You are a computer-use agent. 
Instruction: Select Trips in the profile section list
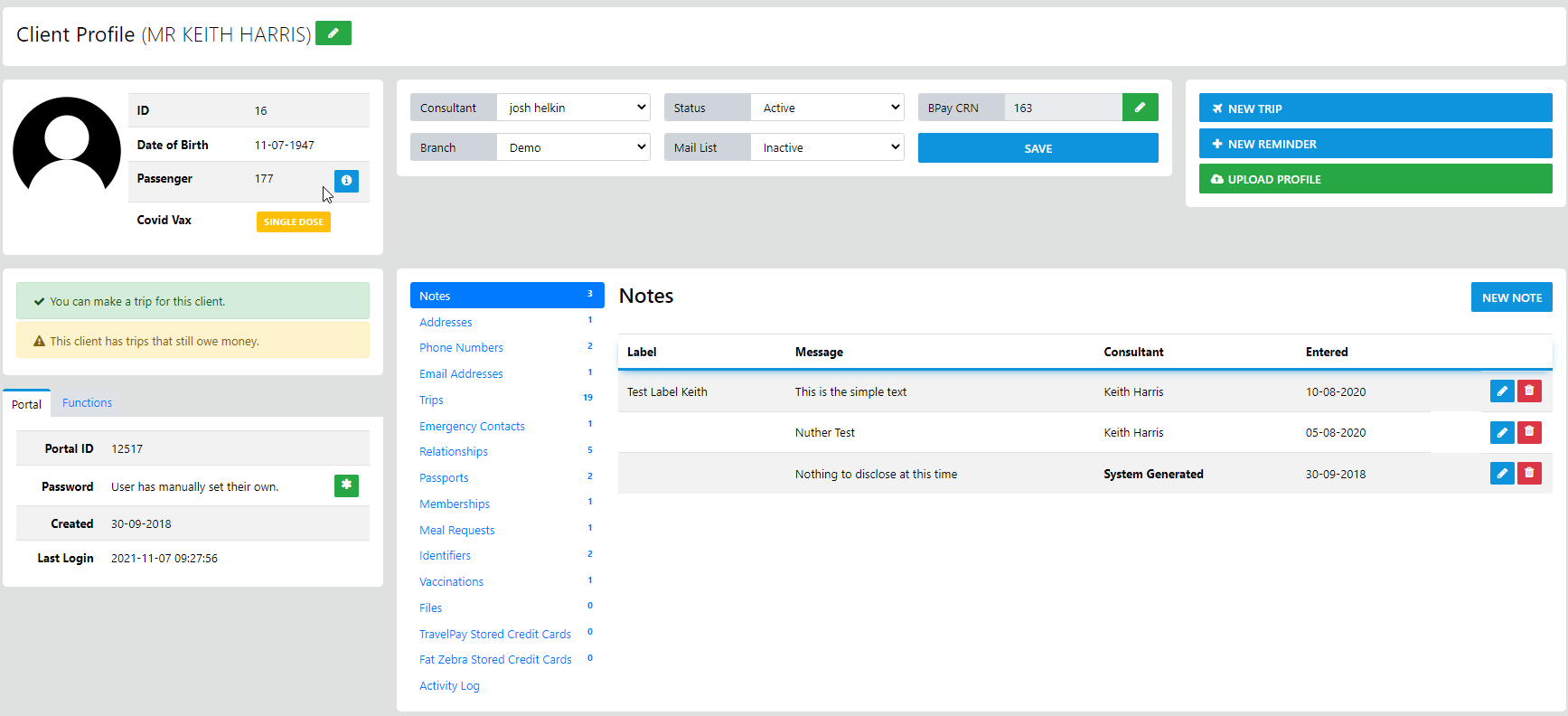coord(431,400)
